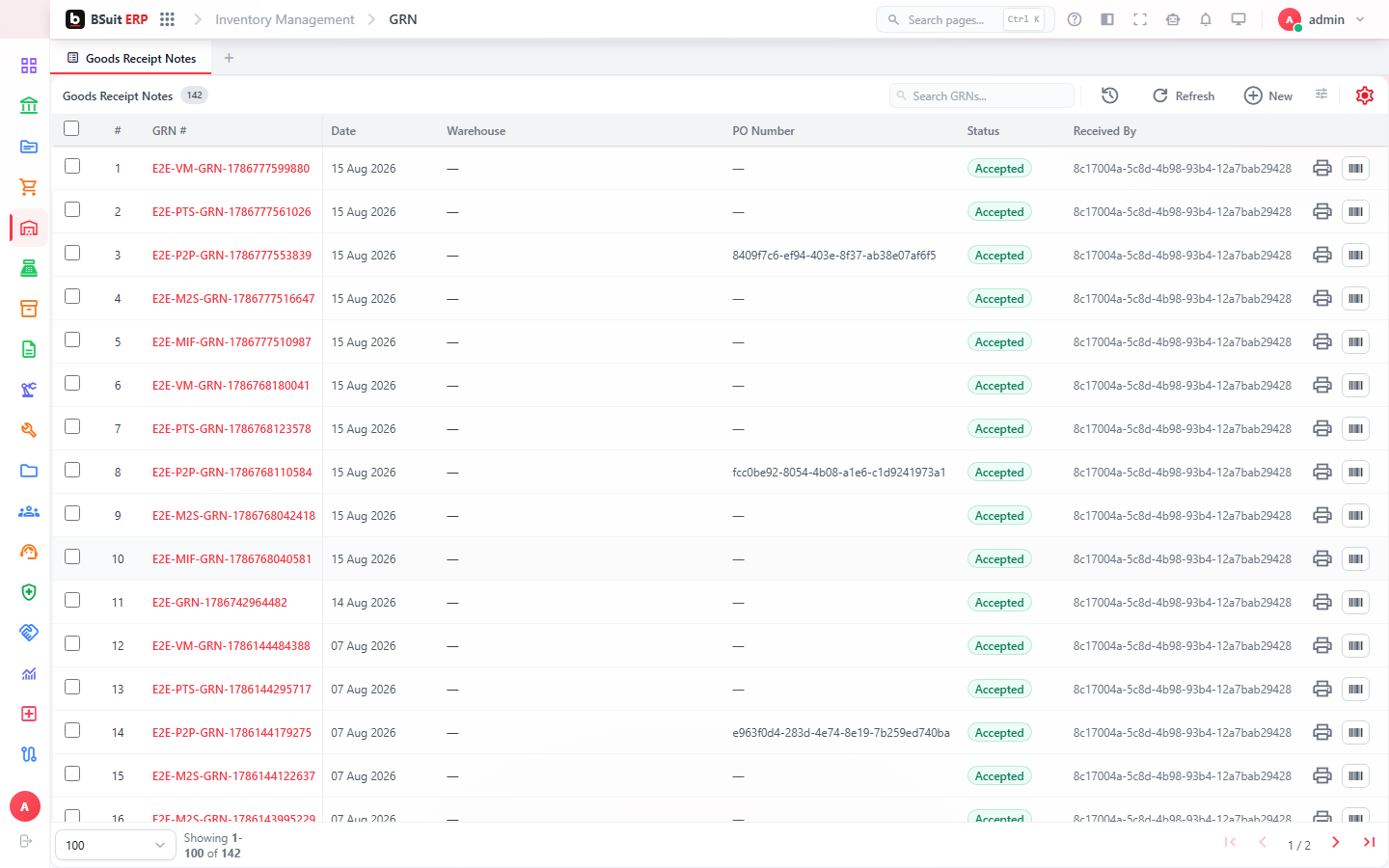Check row 1 checkbox
Screen dimensions: 1389x868
(x=72, y=166)
